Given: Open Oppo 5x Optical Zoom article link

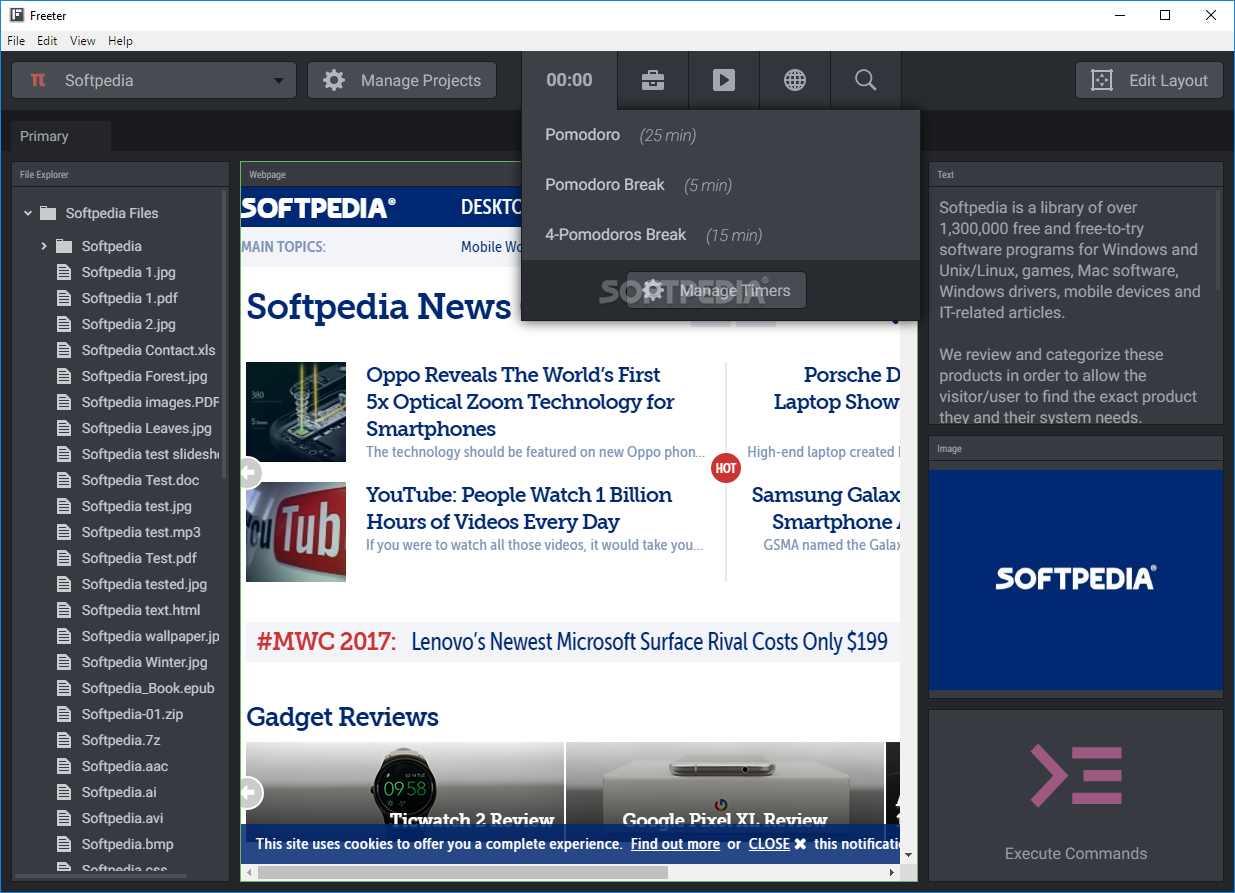Looking at the screenshot, I should pyautogui.click(x=520, y=402).
